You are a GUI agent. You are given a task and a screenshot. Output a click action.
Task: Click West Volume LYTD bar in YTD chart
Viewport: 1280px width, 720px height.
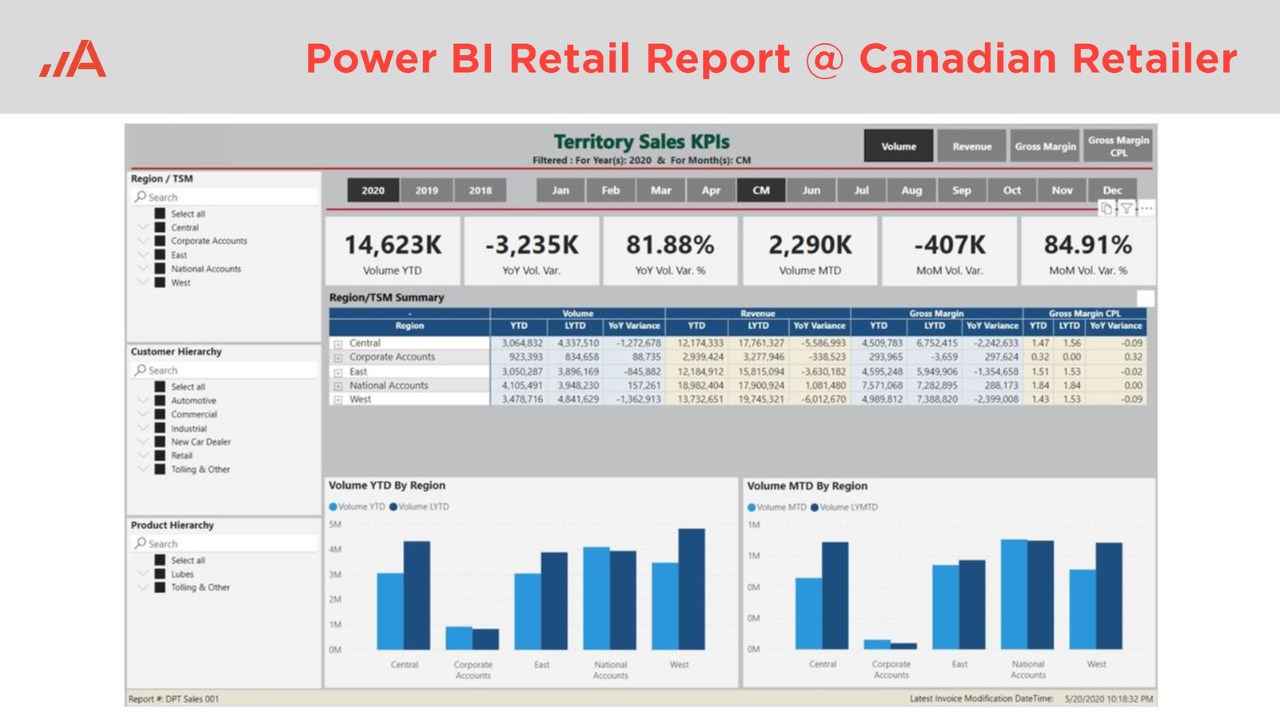point(691,589)
